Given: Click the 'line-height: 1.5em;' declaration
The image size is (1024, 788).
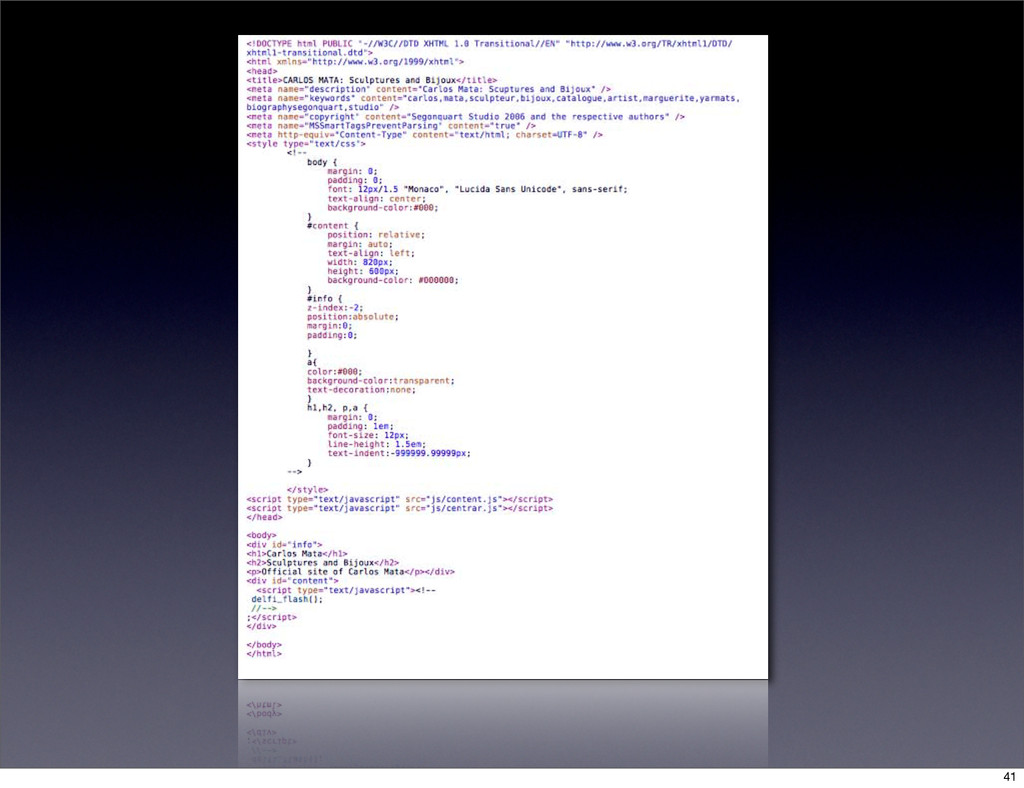Looking at the screenshot, I should (377, 445).
